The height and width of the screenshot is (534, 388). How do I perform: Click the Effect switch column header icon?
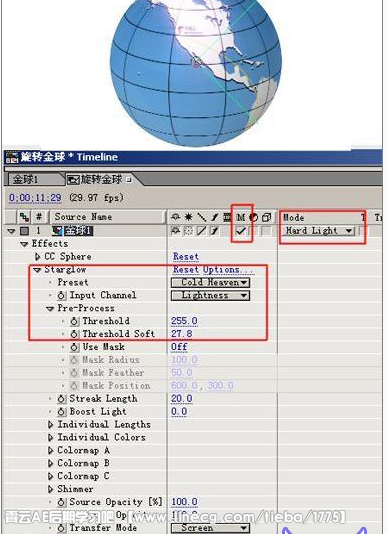click(215, 217)
